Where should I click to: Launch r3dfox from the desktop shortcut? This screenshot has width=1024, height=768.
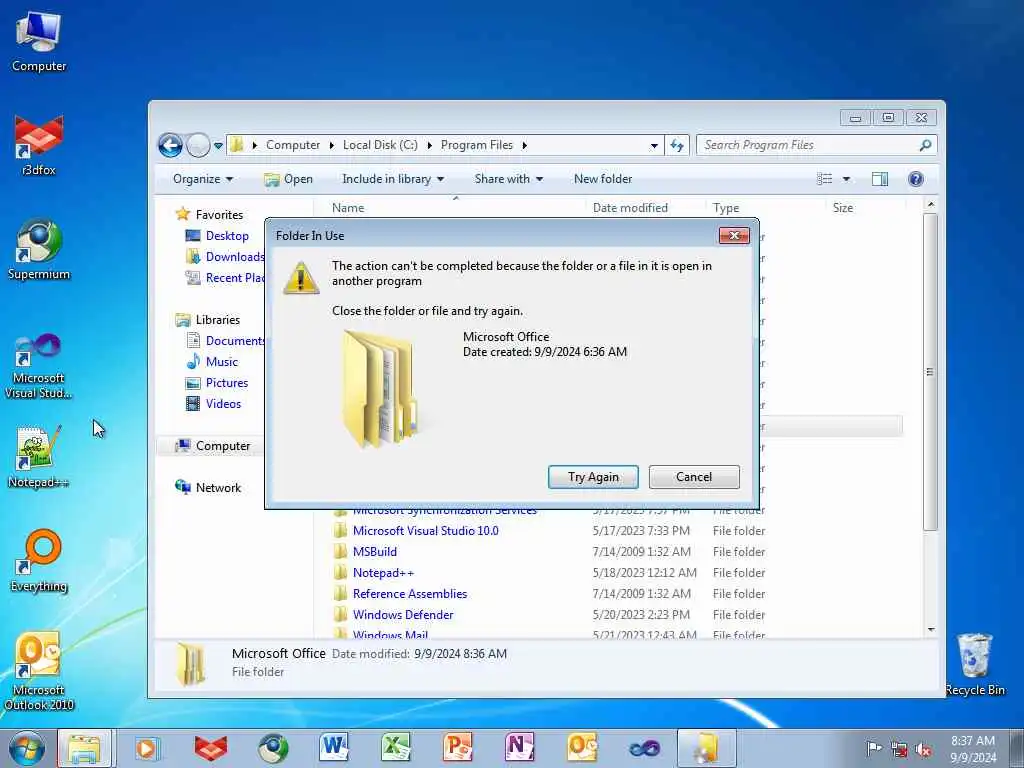[x=39, y=145]
